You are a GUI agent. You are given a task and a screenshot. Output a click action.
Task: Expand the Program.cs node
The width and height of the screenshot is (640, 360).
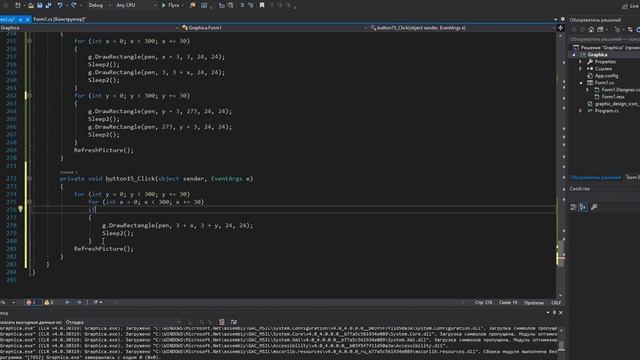pyautogui.click(x=581, y=111)
